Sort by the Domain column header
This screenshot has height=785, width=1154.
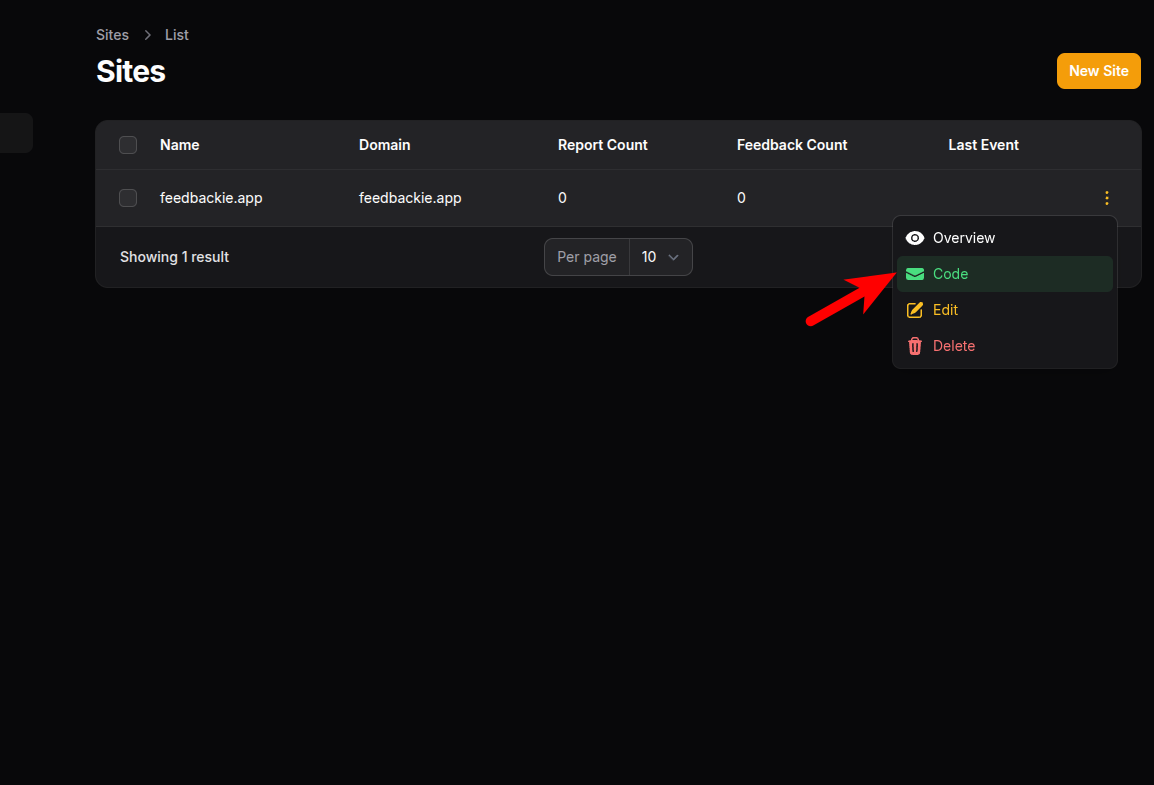pos(384,145)
